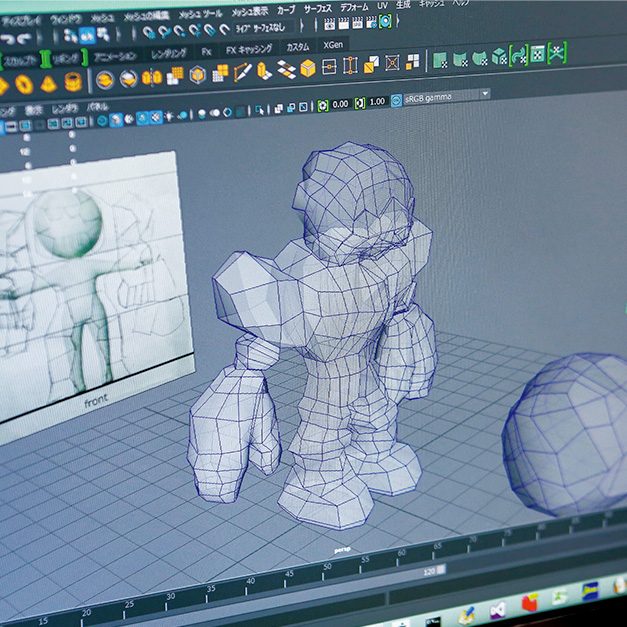The width and height of the screenshot is (627, 627).
Task: Click the bridge shelf icon
Action: [286, 69]
